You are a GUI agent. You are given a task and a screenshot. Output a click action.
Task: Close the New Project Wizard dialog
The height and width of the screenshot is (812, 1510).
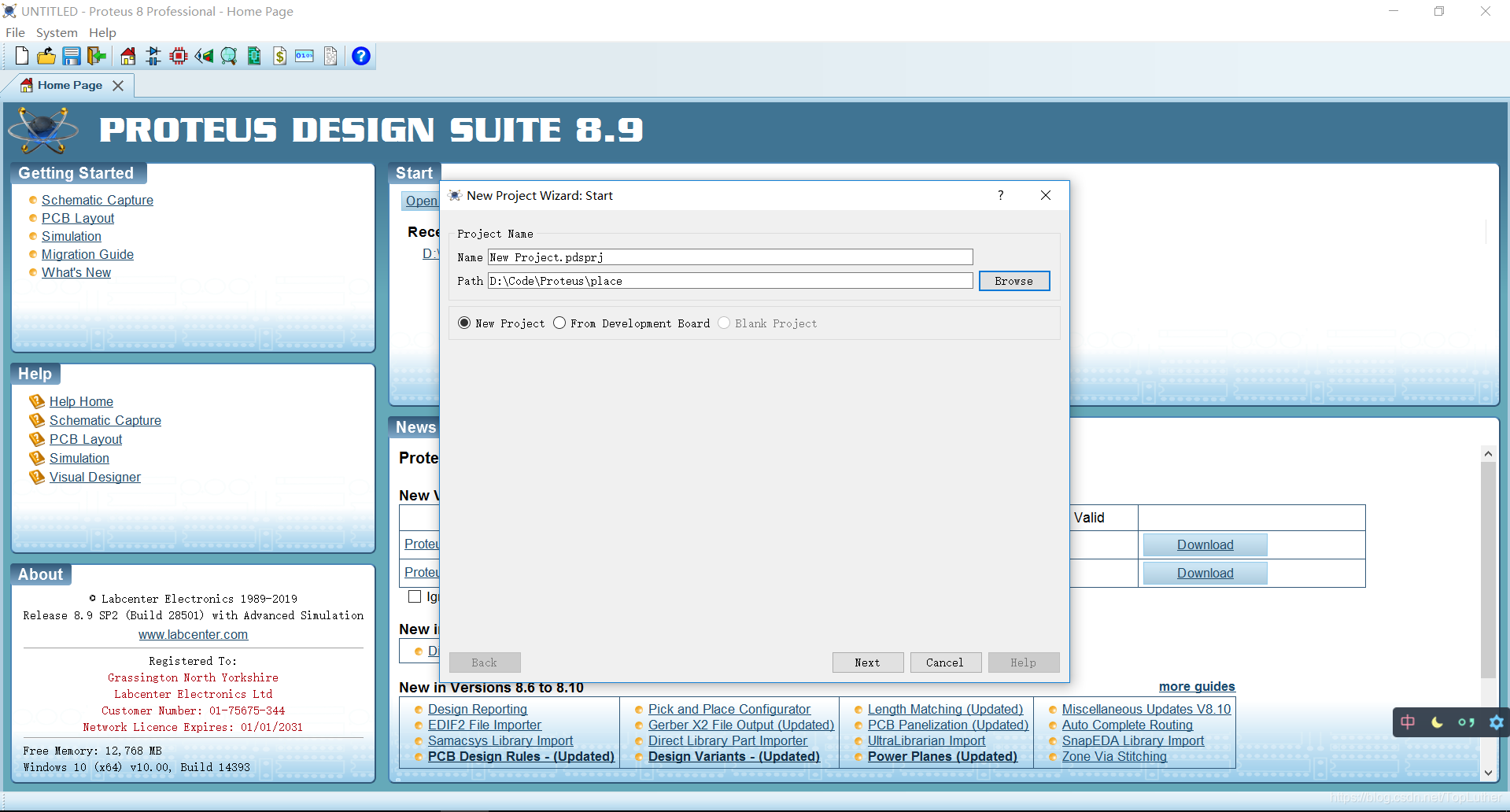(1046, 195)
